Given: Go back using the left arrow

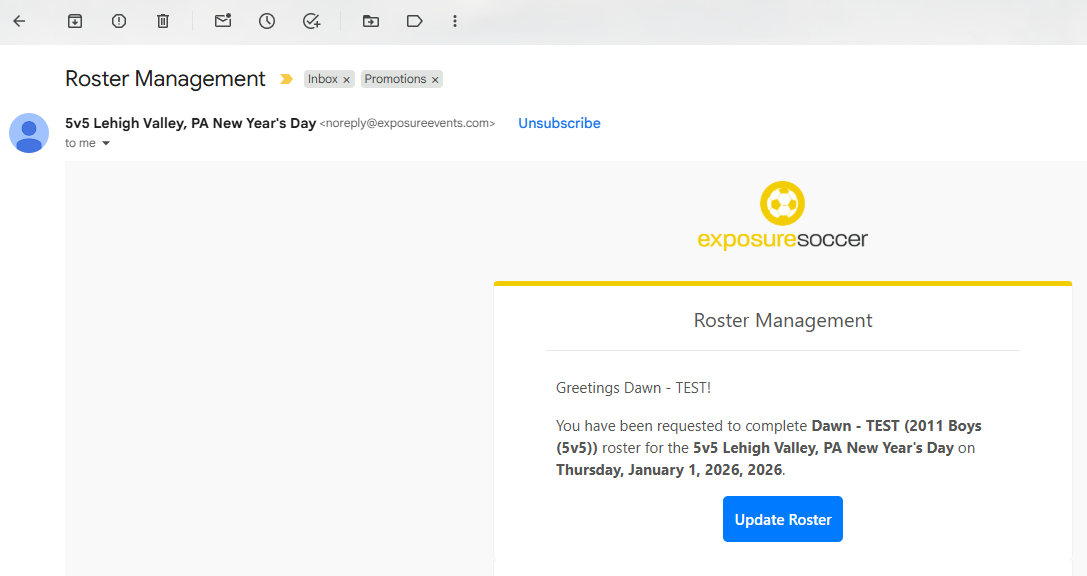Looking at the screenshot, I should click(x=19, y=21).
